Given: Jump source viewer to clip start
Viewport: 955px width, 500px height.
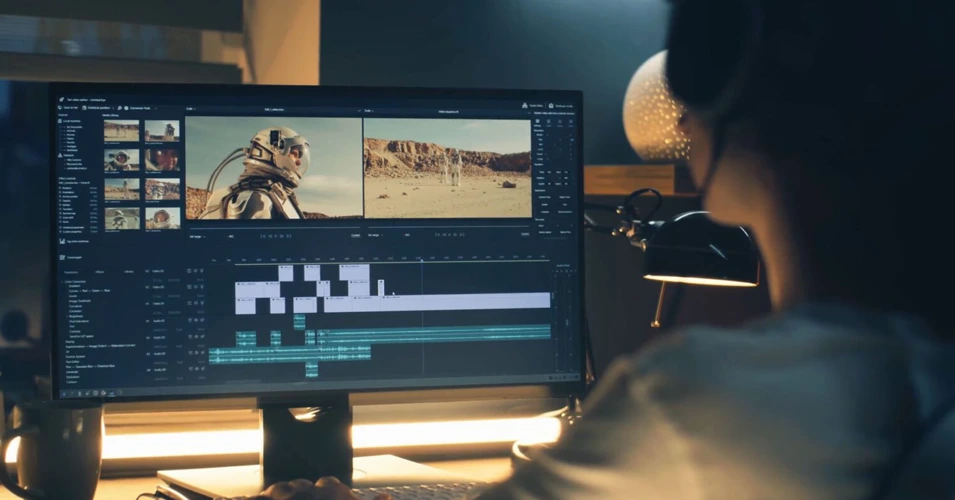Looking at the screenshot, I should click(x=263, y=236).
